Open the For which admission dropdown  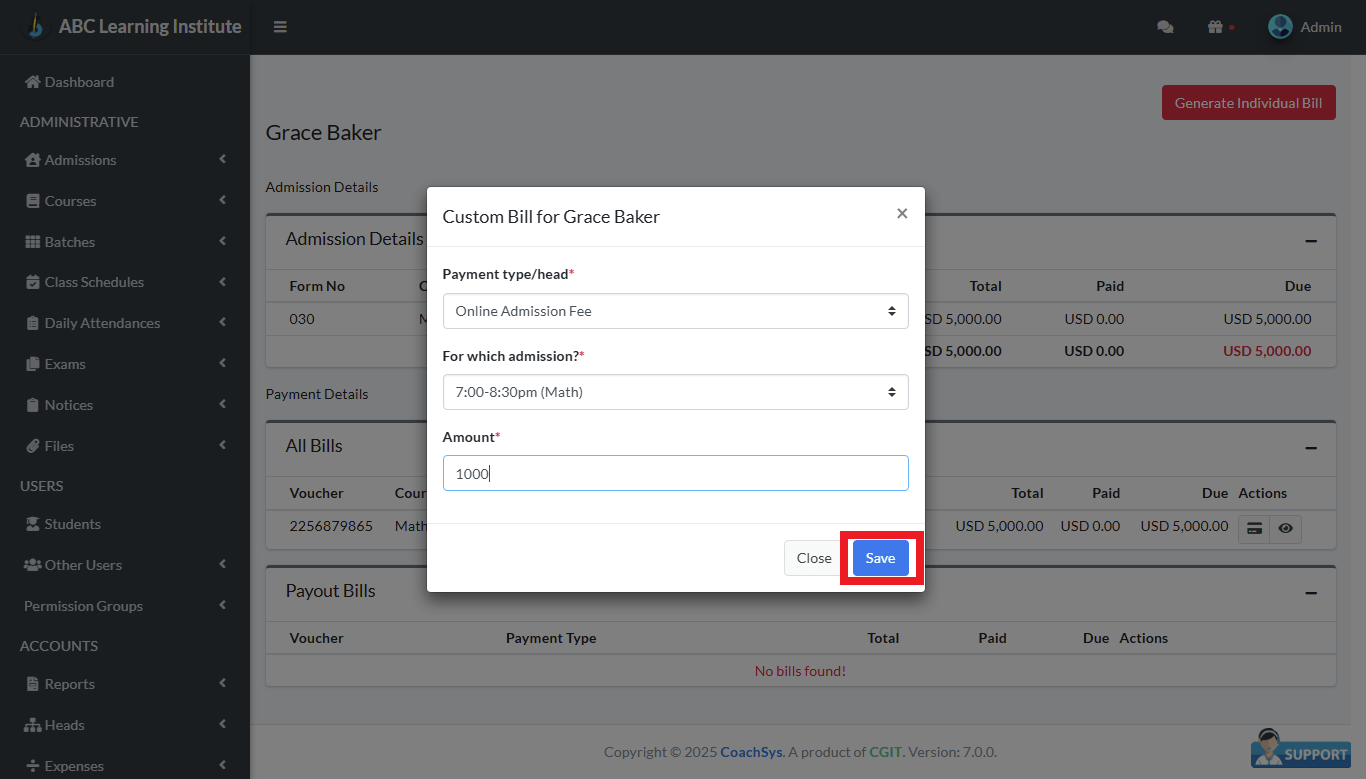[675, 392]
